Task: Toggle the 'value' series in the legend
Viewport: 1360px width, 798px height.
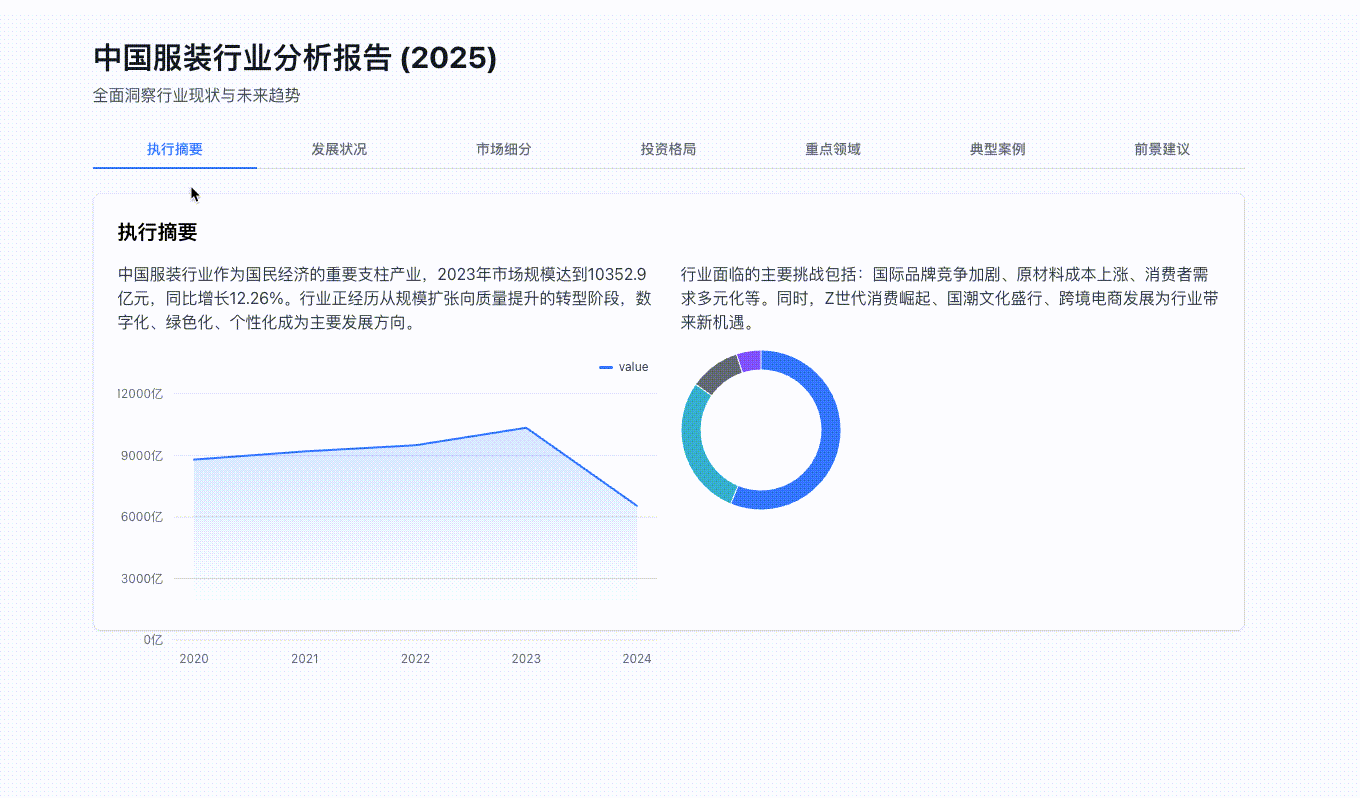Action: click(x=625, y=367)
